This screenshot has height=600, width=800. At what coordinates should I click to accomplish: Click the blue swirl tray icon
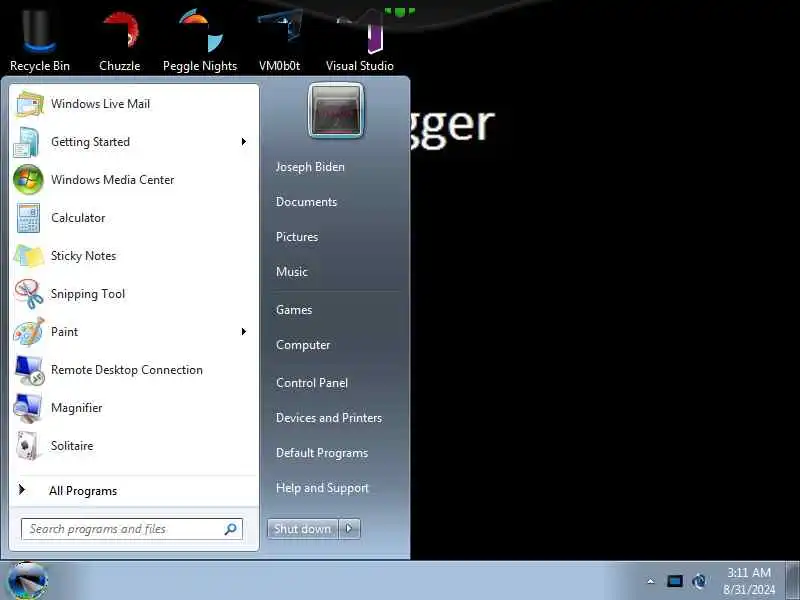tap(699, 581)
